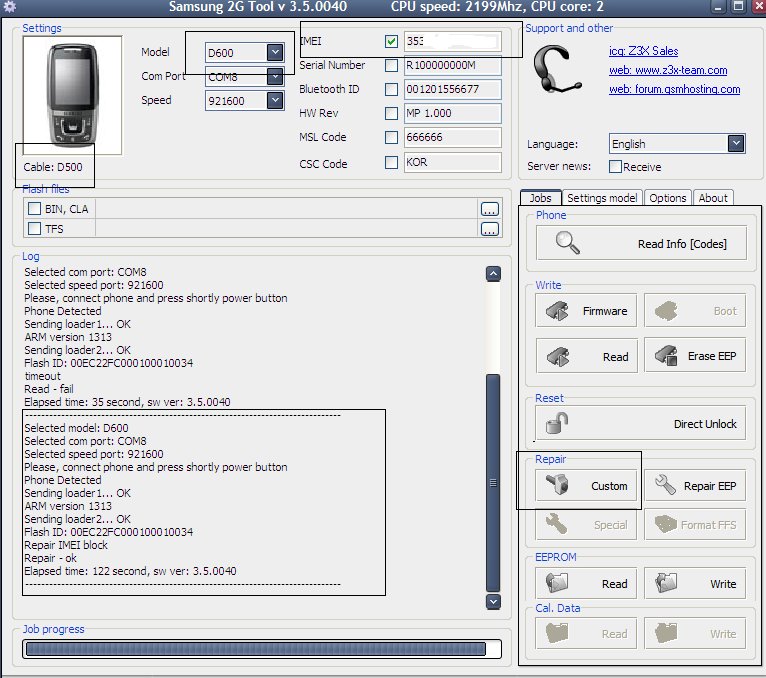Click the log scroll down arrow
Viewport: 766px width, 678px height.
[493, 602]
